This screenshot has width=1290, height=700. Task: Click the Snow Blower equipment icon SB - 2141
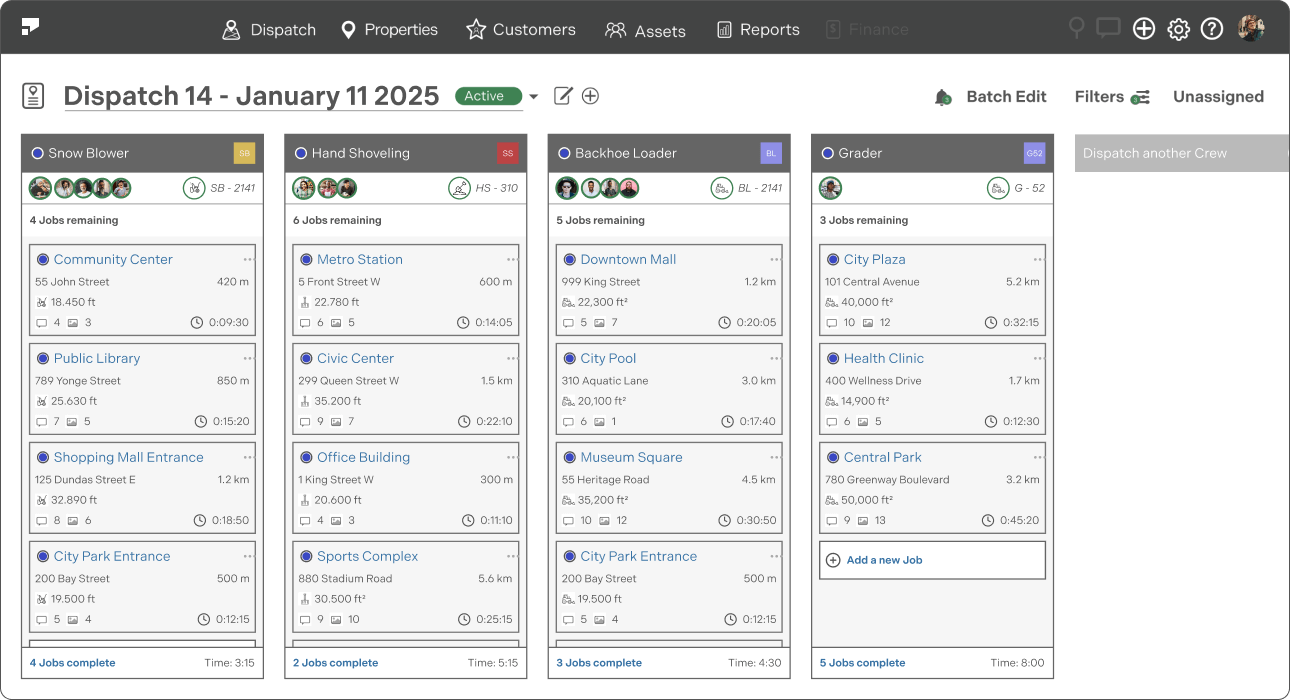coord(194,188)
